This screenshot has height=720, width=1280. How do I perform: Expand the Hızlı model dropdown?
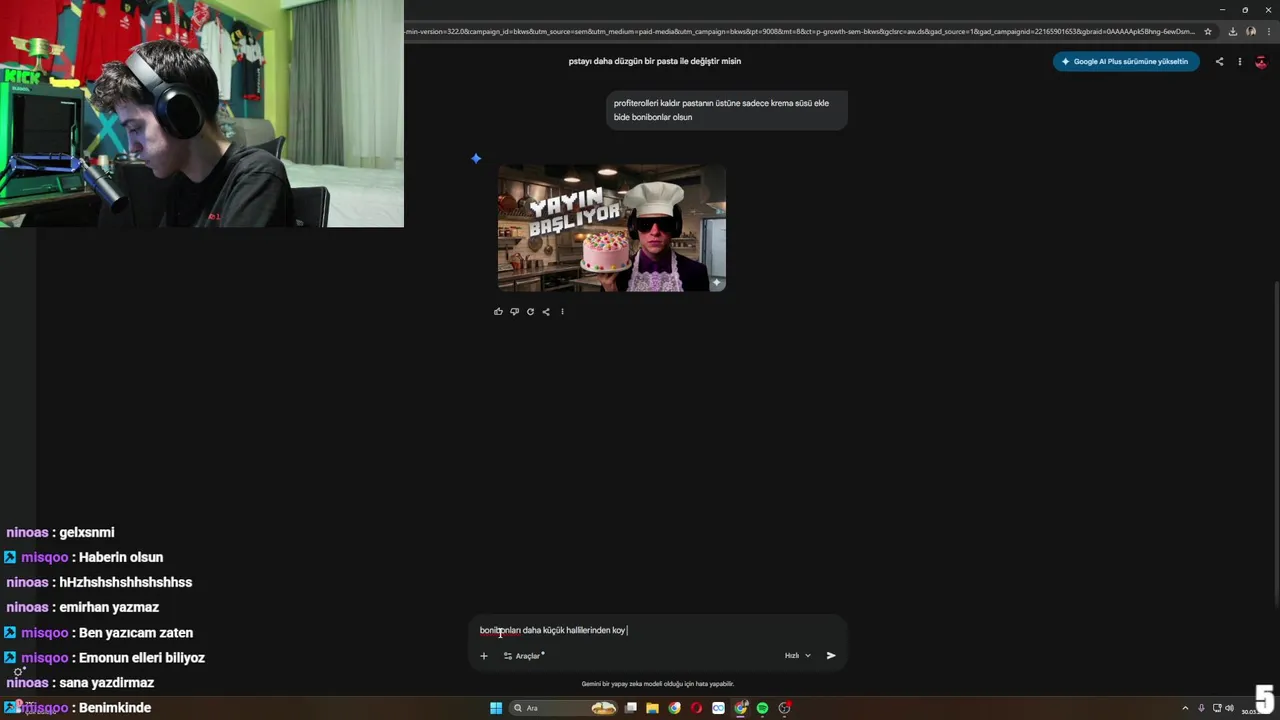pos(797,656)
